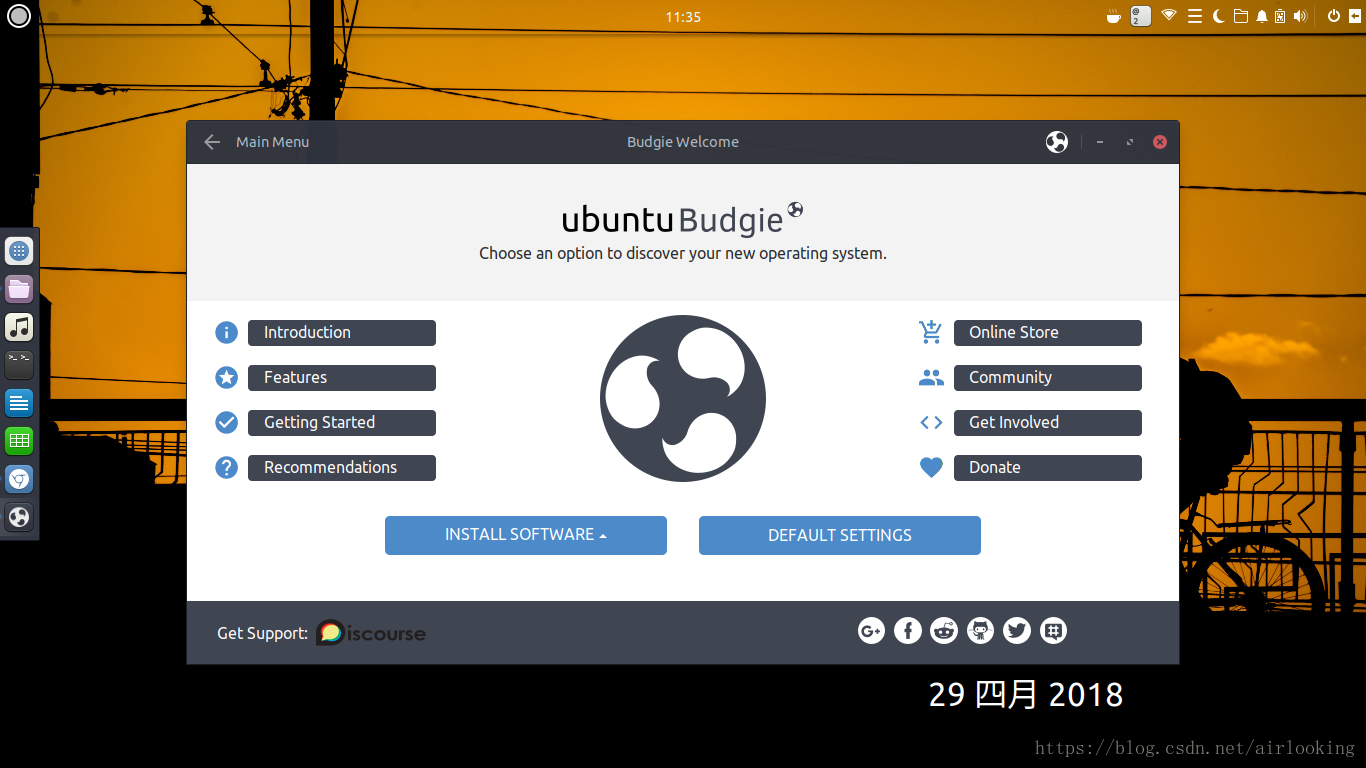The width and height of the screenshot is (1366, 768).
Task: Open the Google+ social link
Action: point(871,631)
